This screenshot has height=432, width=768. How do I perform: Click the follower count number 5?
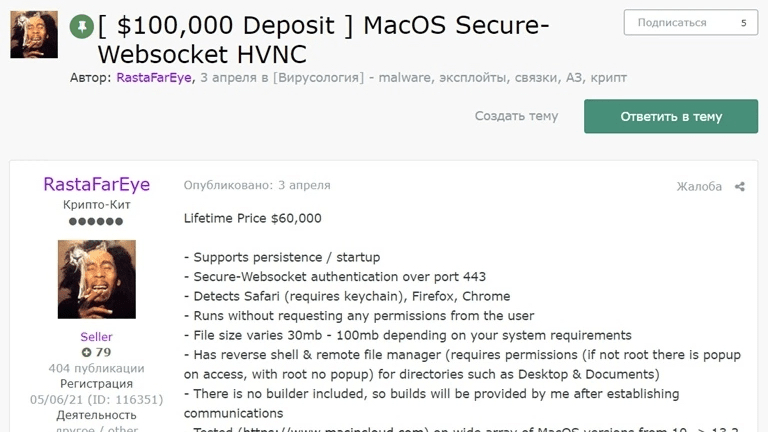742,23
